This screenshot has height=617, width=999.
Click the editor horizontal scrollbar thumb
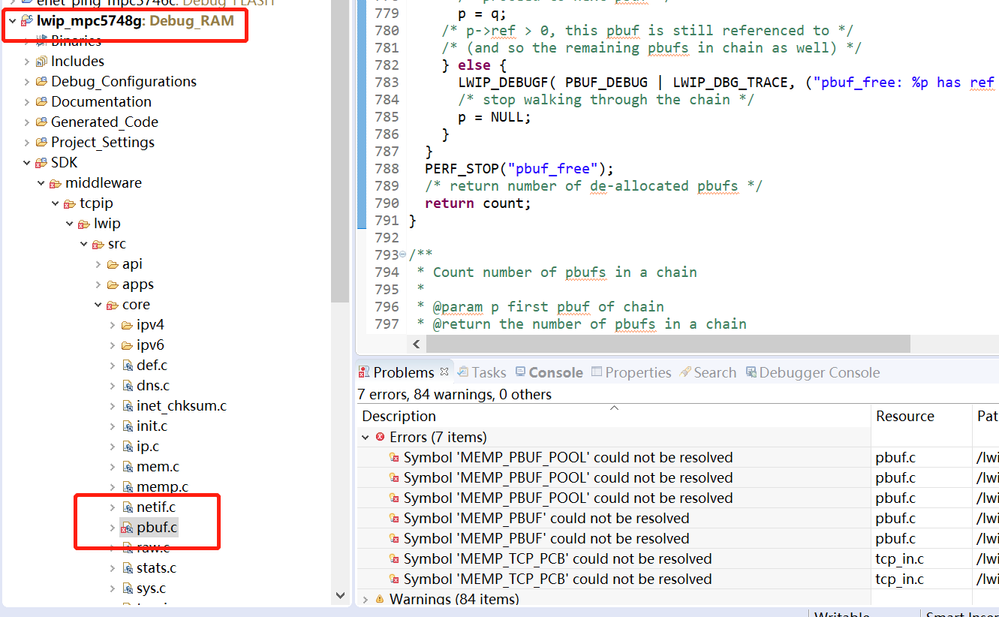coord(668,344)
